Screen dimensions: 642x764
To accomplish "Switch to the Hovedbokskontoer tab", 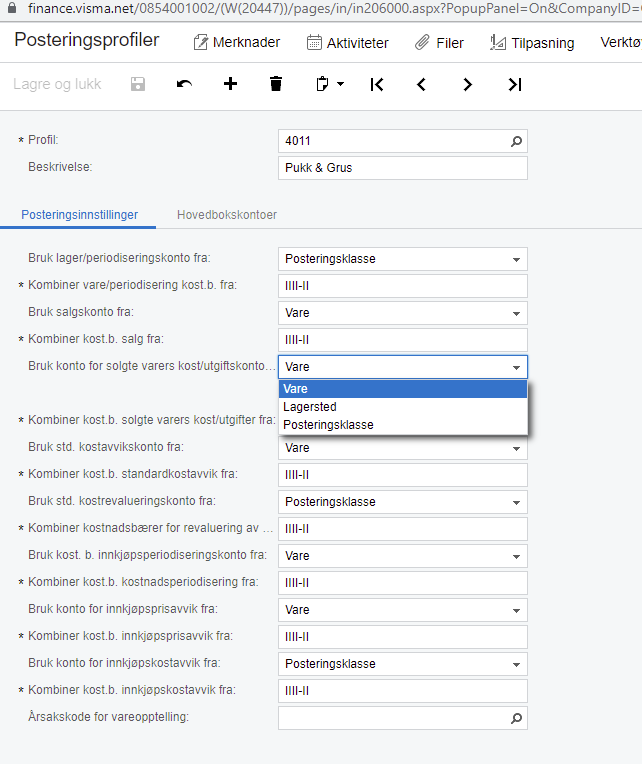I will [227, 215].
